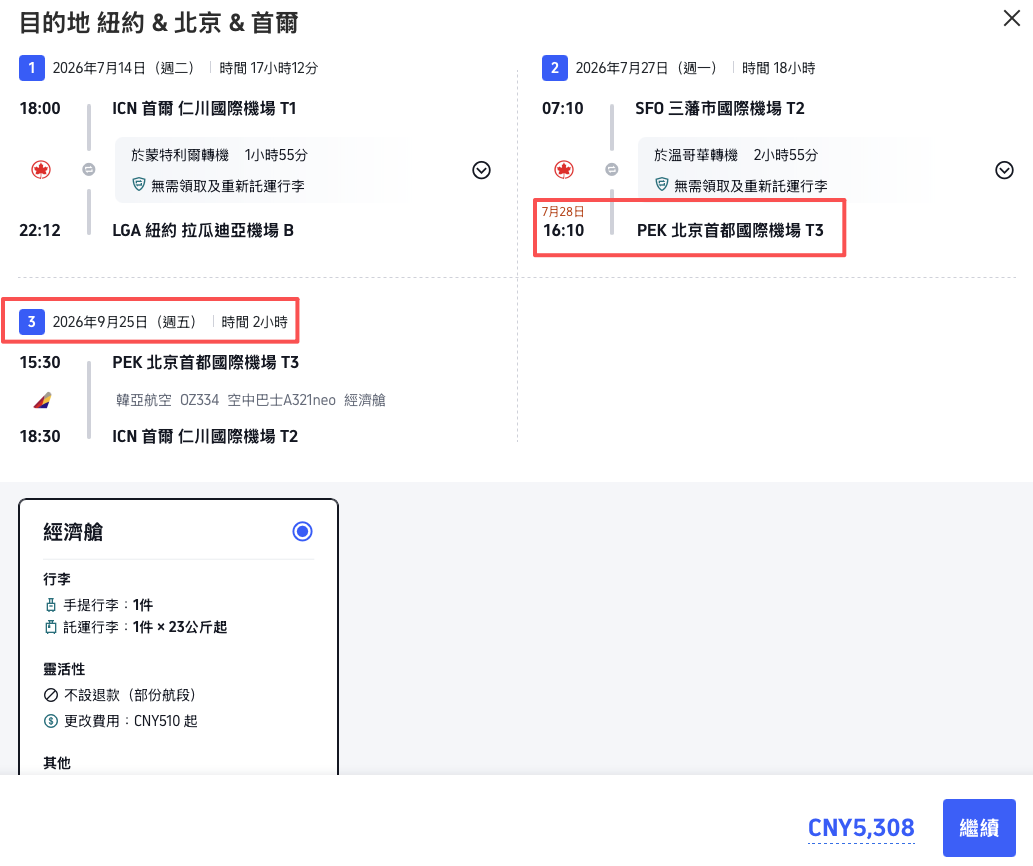The width and height of the screenshot is (1033, 866).
Task: Expand flight details for the SFO to PEK segment
Action: [1004, 170]
